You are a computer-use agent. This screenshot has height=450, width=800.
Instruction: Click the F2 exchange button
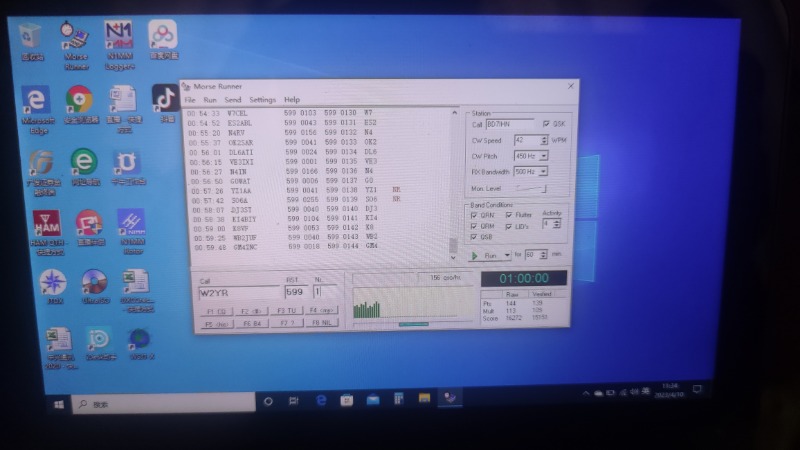pyautogui.click(x=252, y=311)
